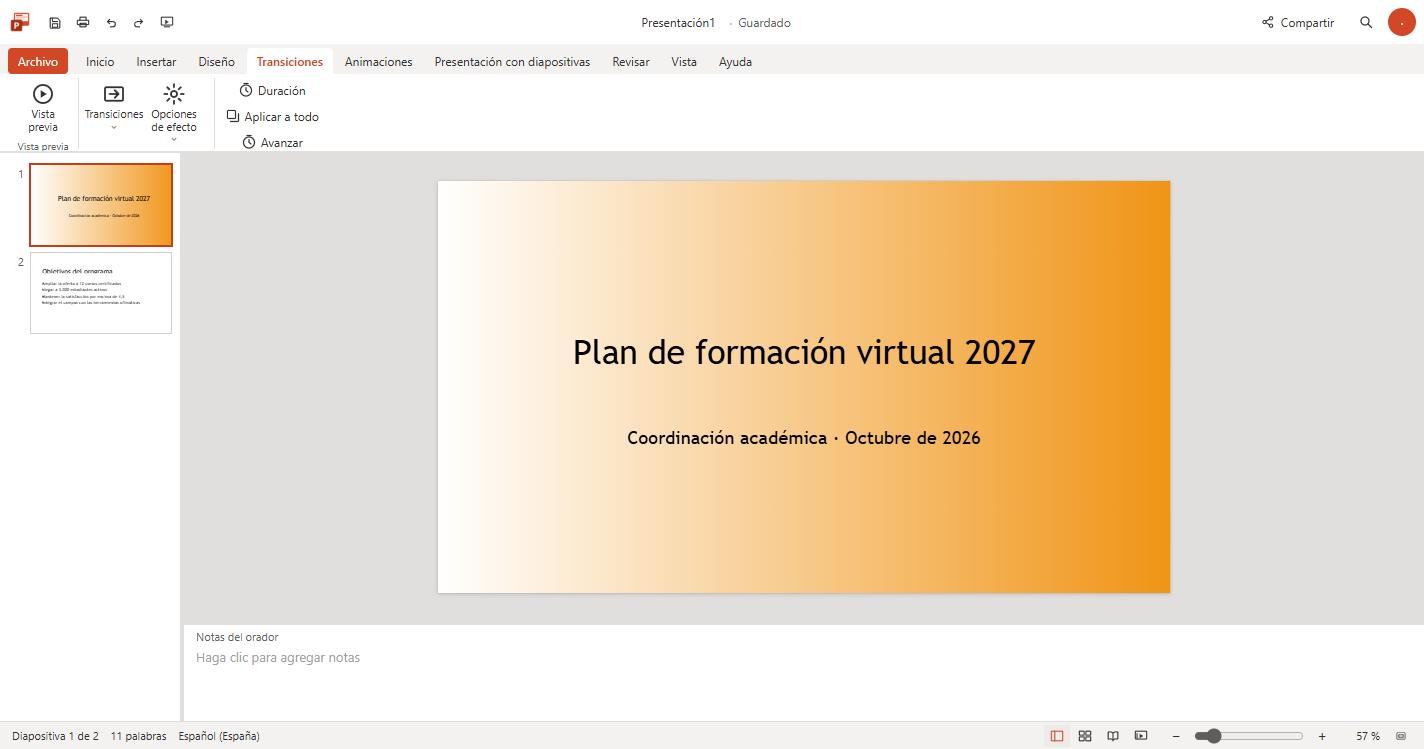This screenshot has height=749, width=1424.
Task: Switch to the Revisar tab
Action: pyautogui.click(x=631, y=61)
